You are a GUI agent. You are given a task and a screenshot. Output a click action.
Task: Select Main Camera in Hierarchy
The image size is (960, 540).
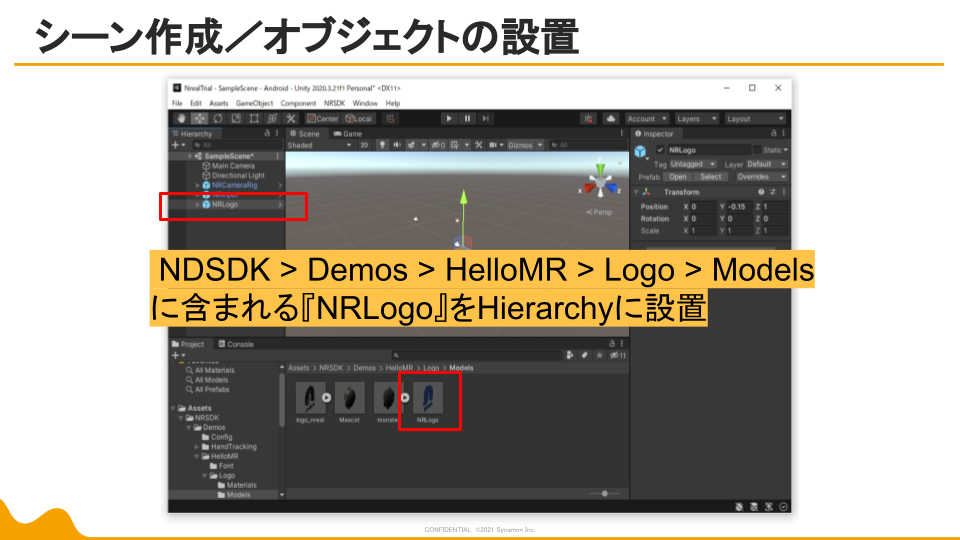click(233, 165)
